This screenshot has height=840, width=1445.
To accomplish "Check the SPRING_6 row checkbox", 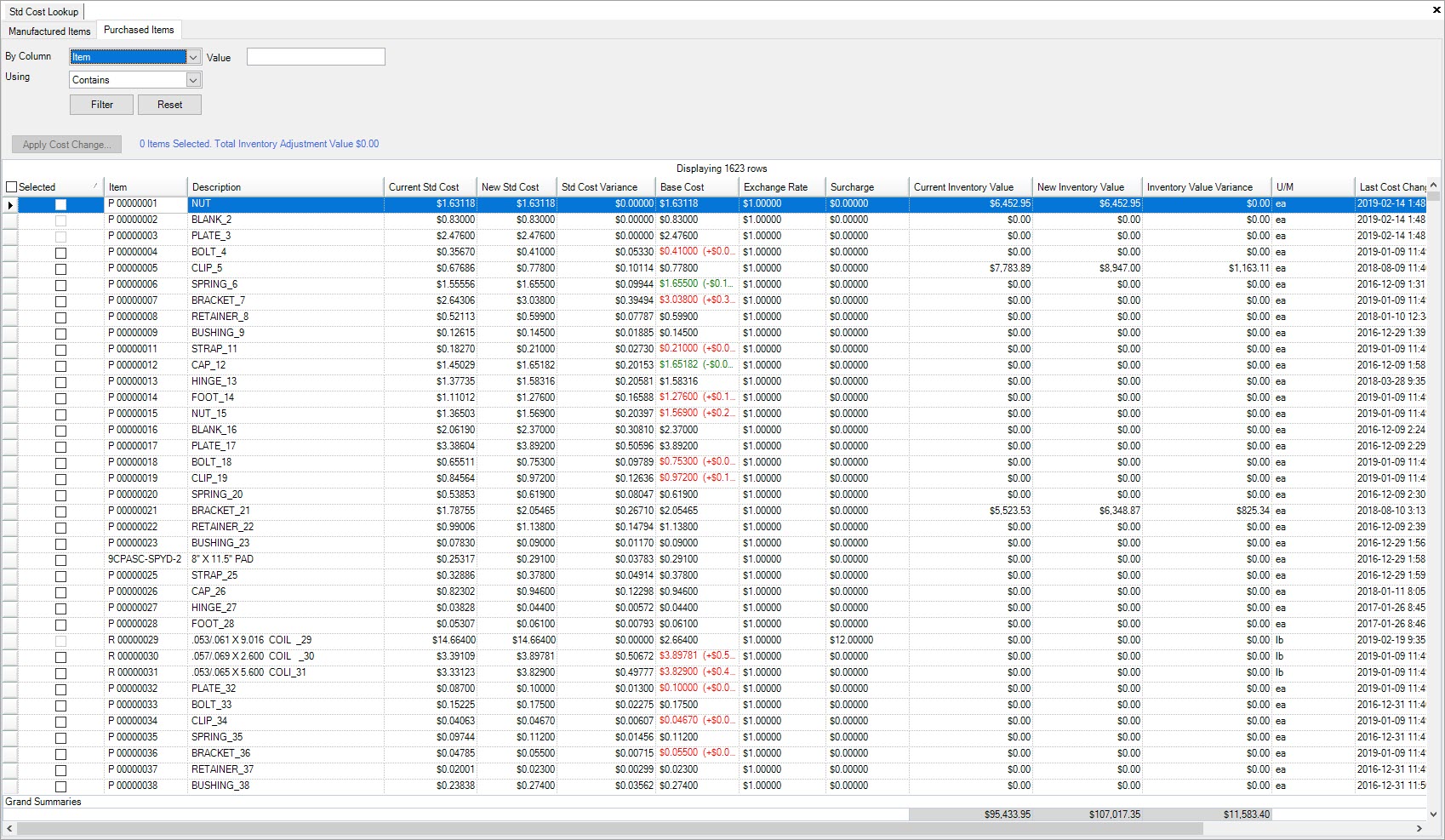I will coord(60,285).
